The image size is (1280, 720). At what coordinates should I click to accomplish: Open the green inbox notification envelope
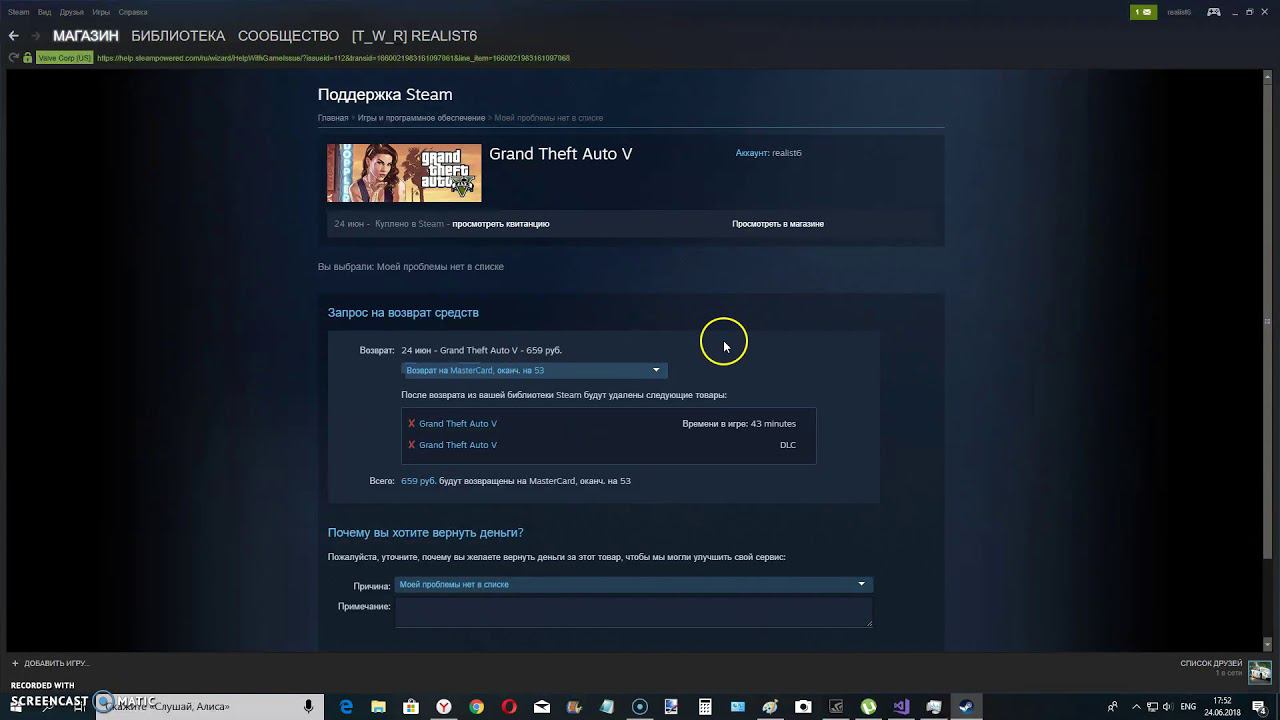tap(1143, 12)
